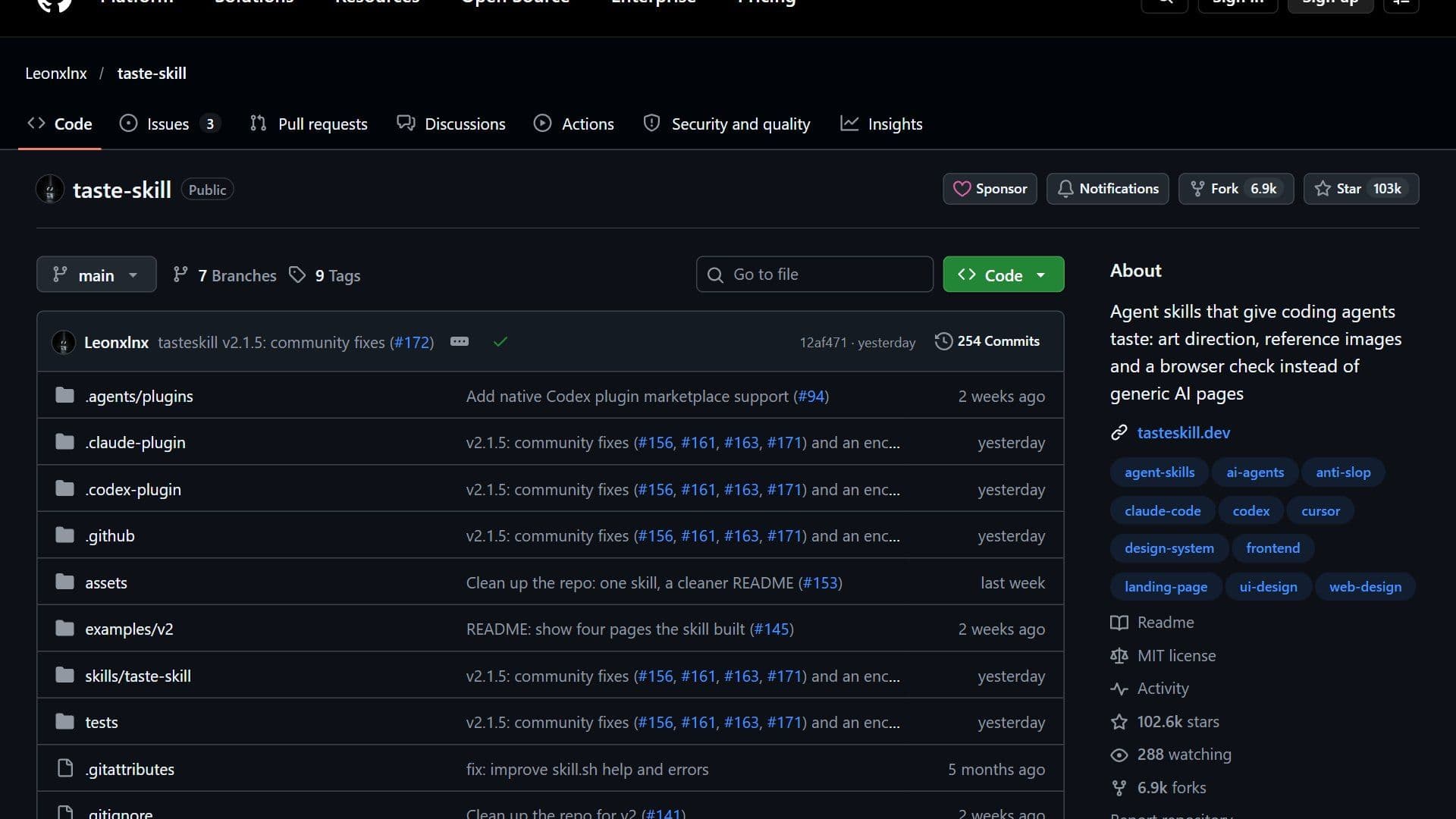Open the Readme book icon link
Image resolution: width=1456 pixels, height=819 pixels.
point(1119,623)
